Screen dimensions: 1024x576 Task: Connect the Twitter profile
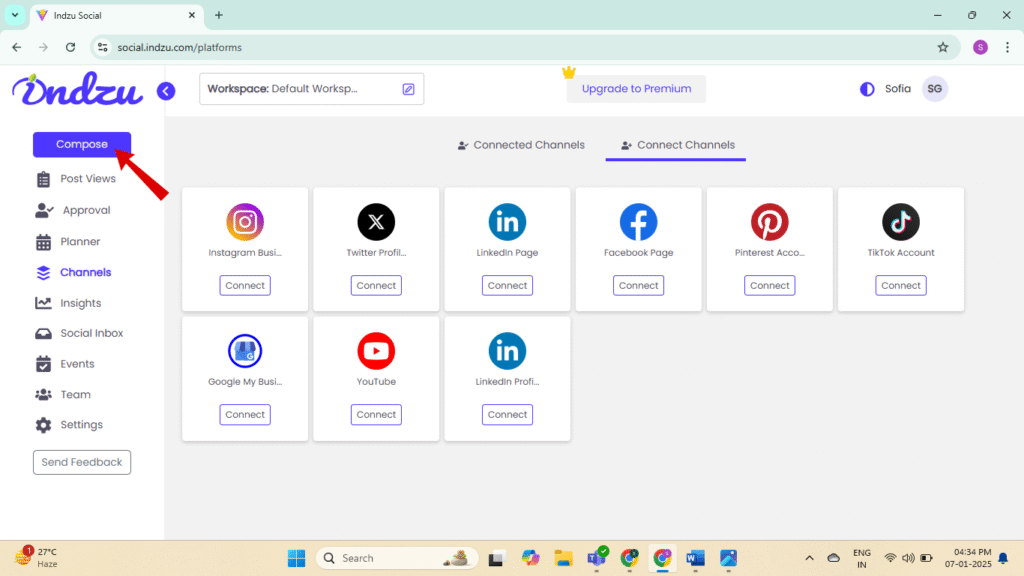(x=376, y=285)
